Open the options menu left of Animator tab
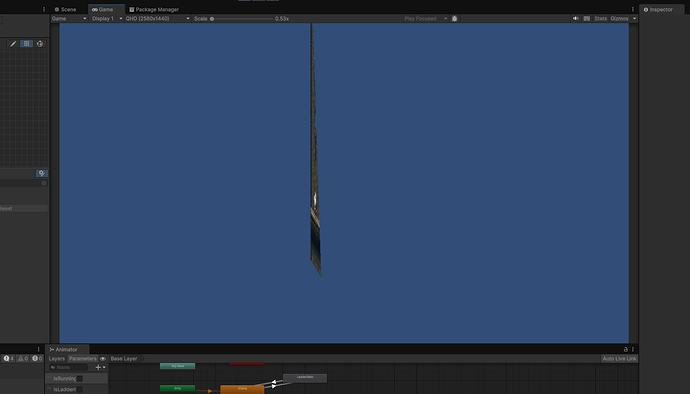The width and height of the screenshot is (690, 394). [x=38, y=349]
